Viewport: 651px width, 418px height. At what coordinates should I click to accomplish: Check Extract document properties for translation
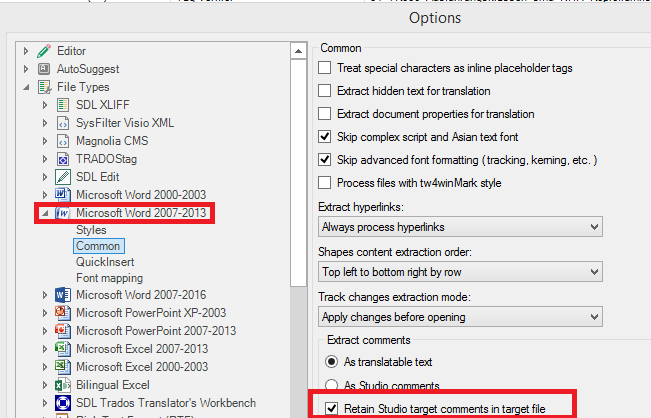(325, 114)
